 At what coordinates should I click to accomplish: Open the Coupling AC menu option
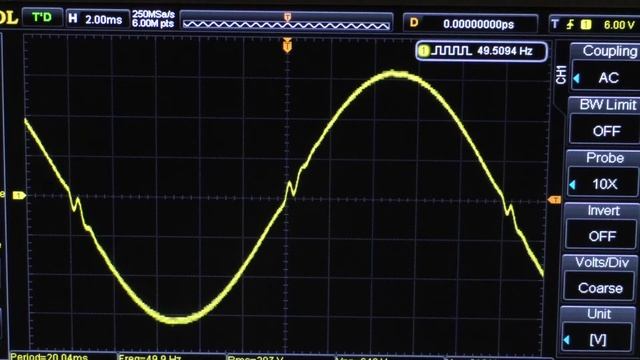(x=605, y=67)
